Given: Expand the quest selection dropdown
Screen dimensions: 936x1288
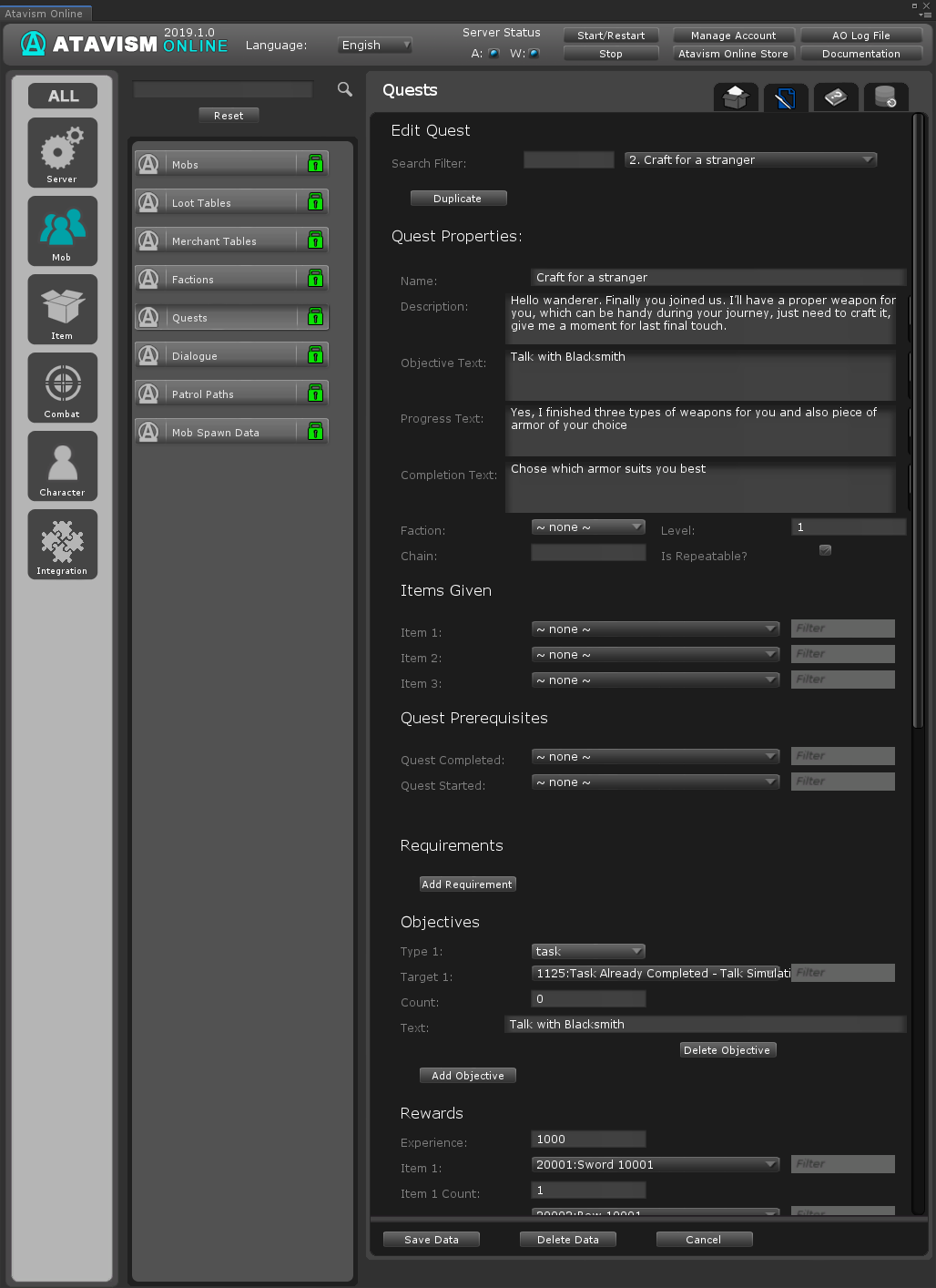Looking at the screenshot, I should [x=750, y=159].
